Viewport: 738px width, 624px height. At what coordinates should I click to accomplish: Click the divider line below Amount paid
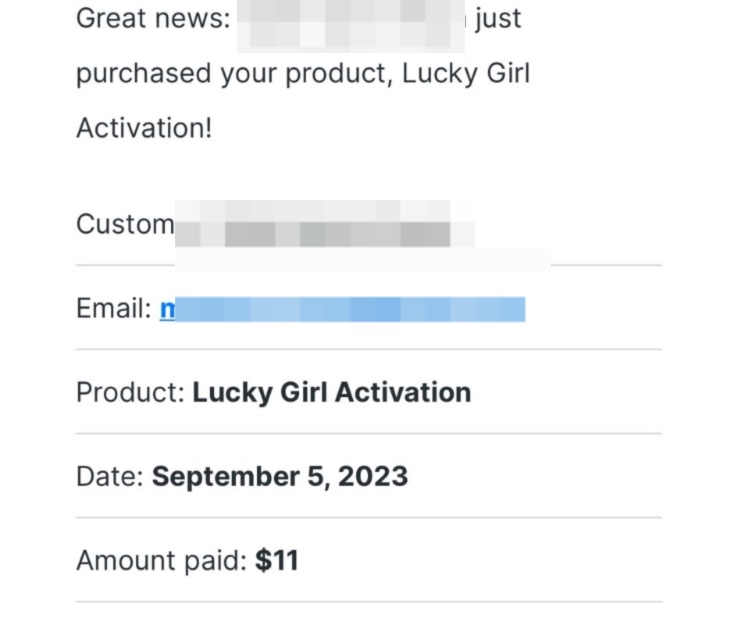[x=368, y=601]
